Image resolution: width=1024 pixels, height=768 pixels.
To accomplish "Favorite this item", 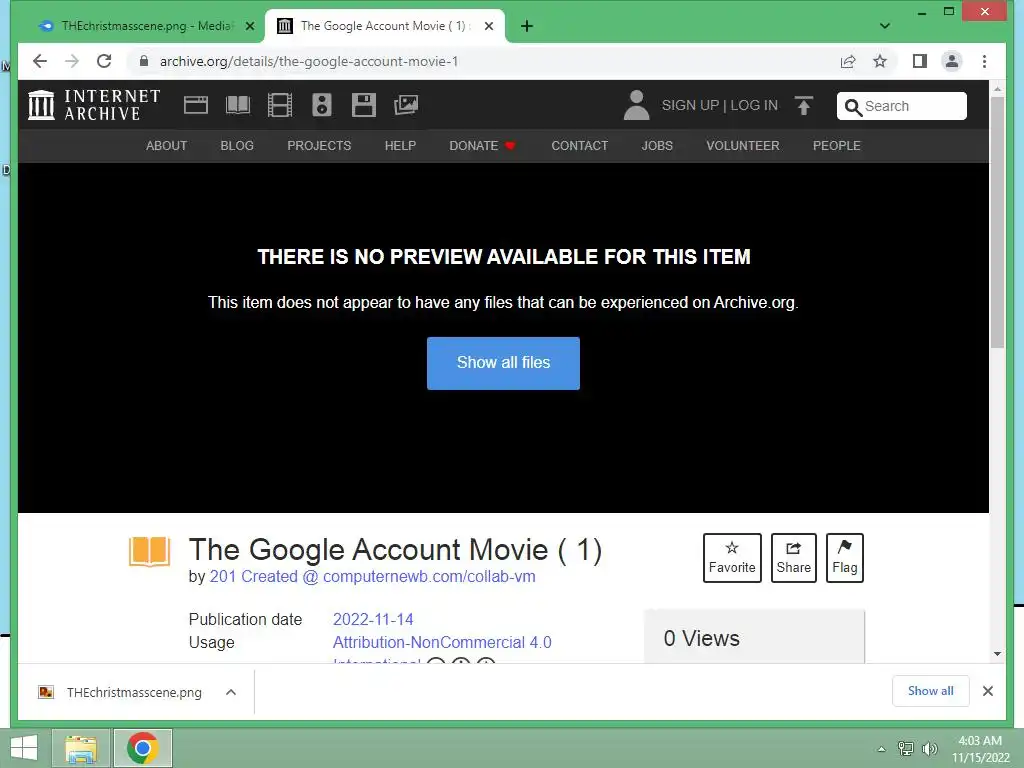I will [x=732, y=558].
